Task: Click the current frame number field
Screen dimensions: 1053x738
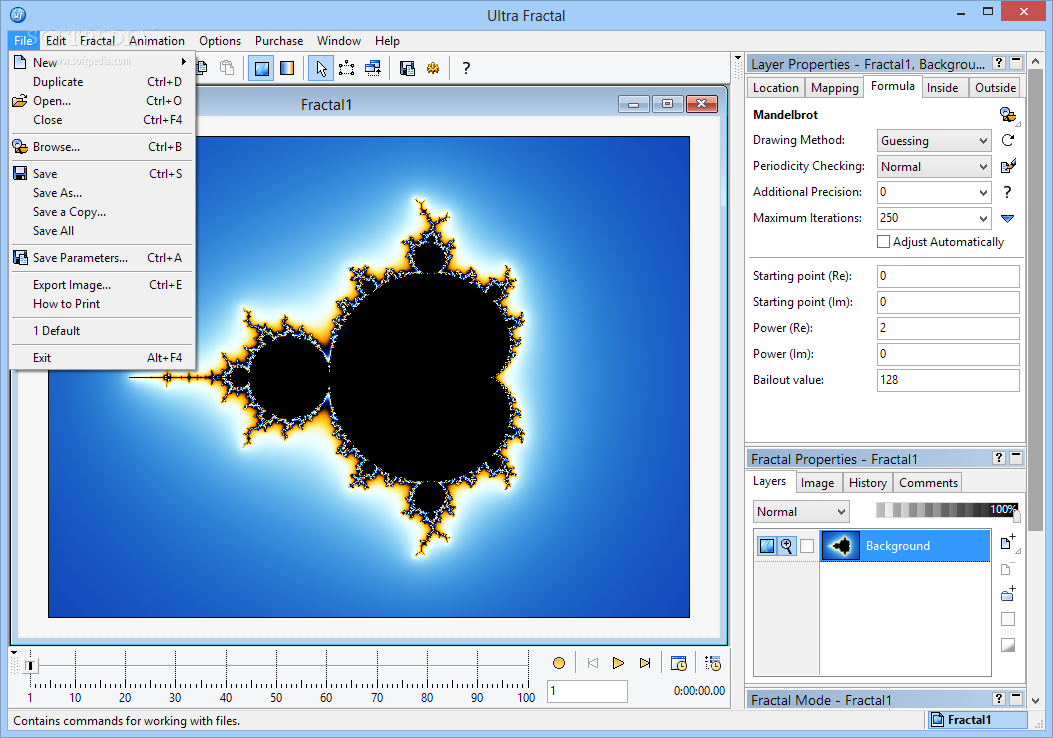Action: click(587, 691)
